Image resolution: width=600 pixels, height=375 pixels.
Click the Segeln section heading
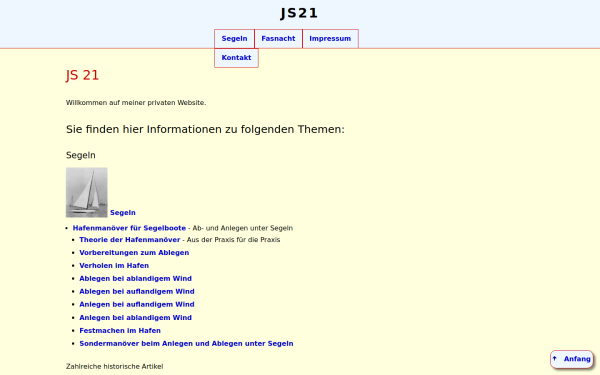81,155
